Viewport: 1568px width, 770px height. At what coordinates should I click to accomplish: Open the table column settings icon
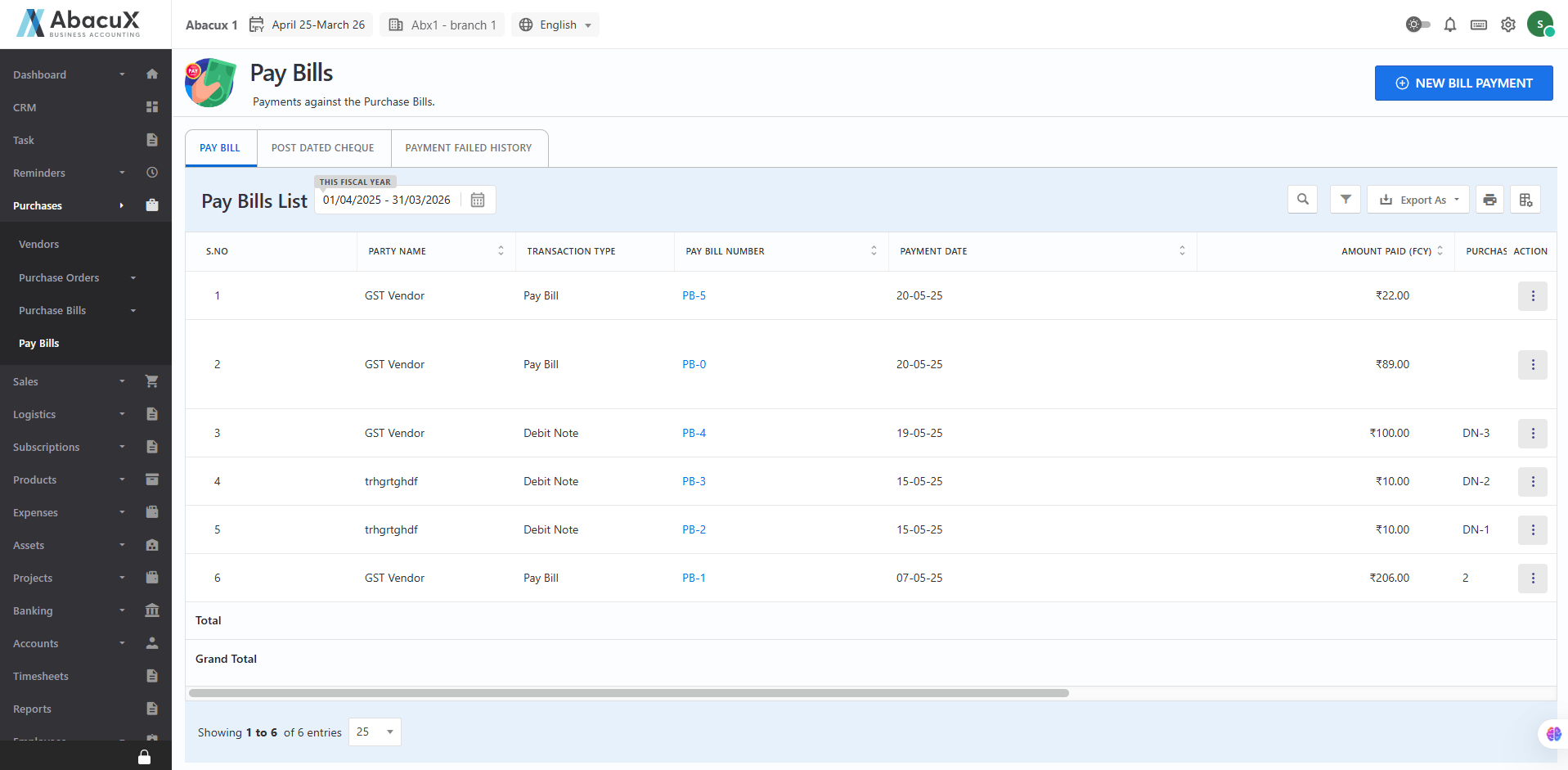point(1525,200)
